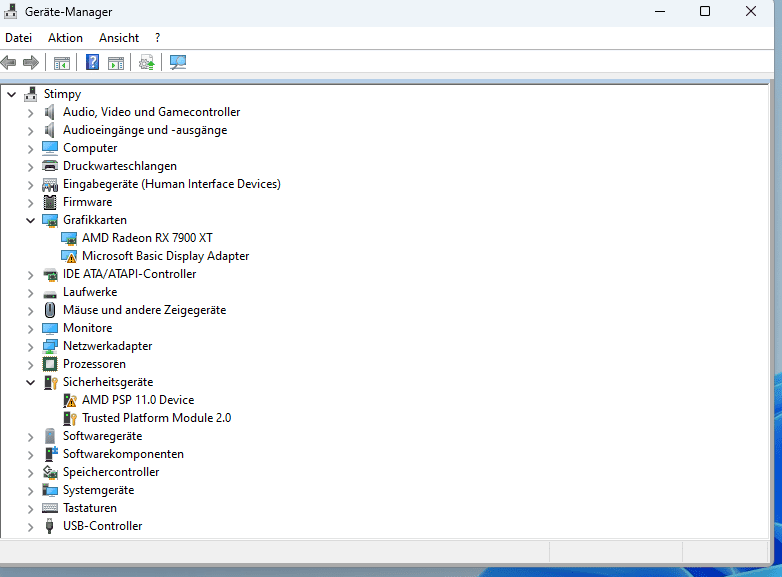Open the Ansicht menu

coord(119,38)
